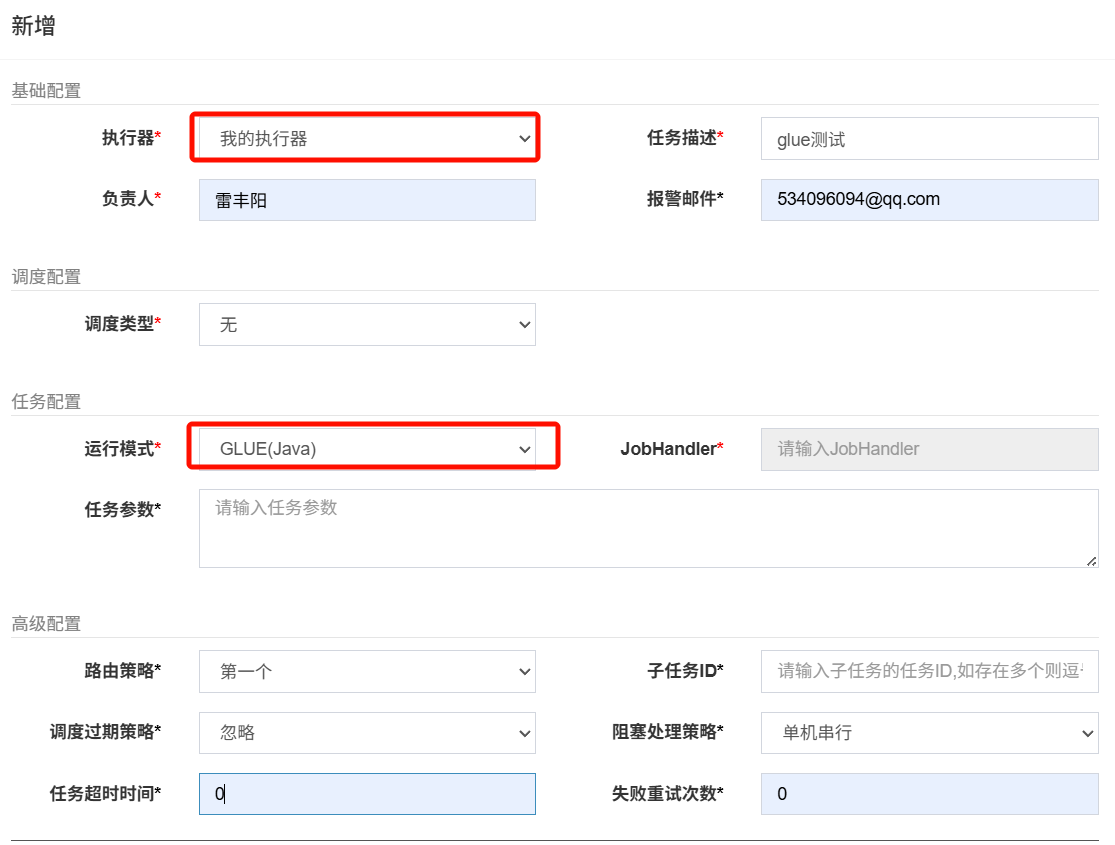Click the 新增 dialog title

33,27
